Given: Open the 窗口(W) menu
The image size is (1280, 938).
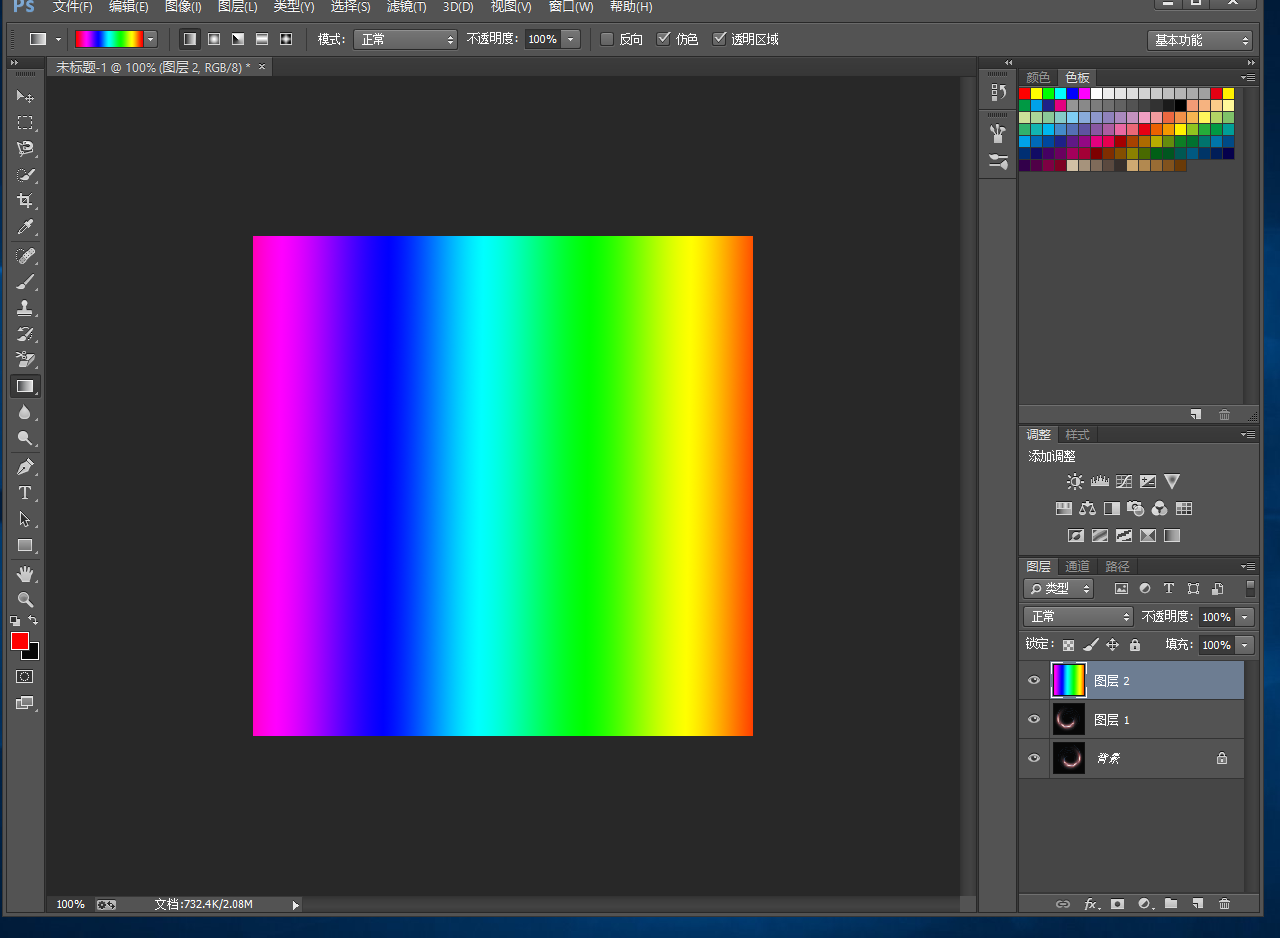Looking at the screenshot, I should pos(571,7).
